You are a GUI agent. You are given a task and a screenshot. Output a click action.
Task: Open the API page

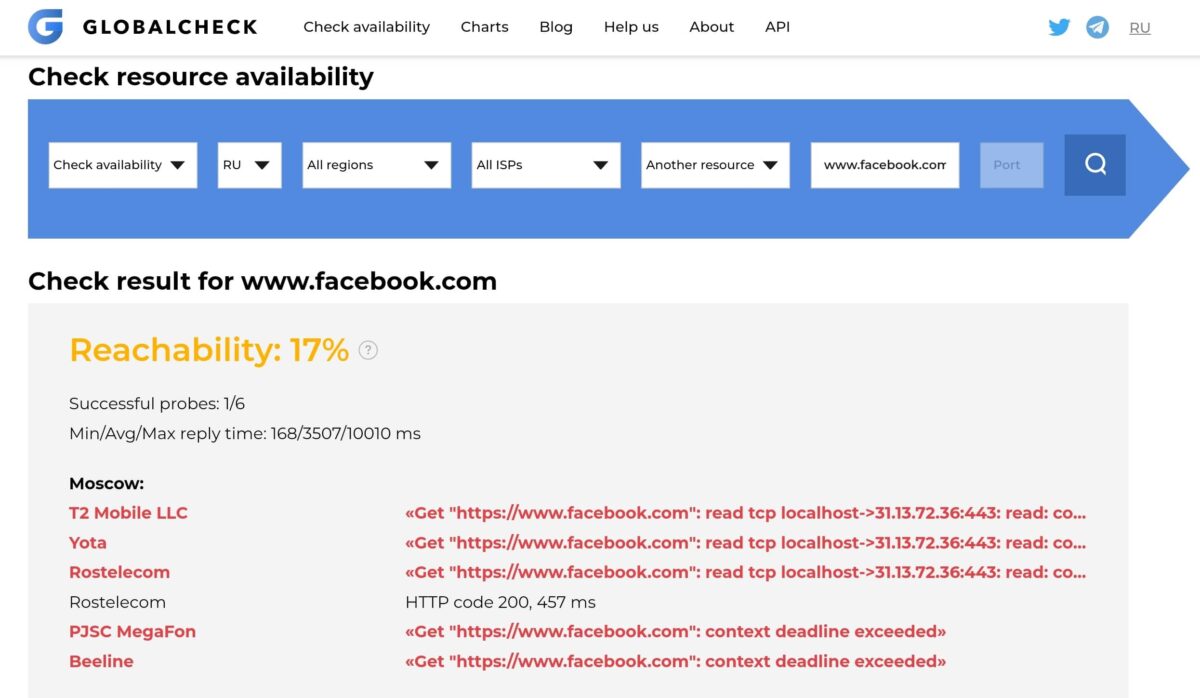777,27
